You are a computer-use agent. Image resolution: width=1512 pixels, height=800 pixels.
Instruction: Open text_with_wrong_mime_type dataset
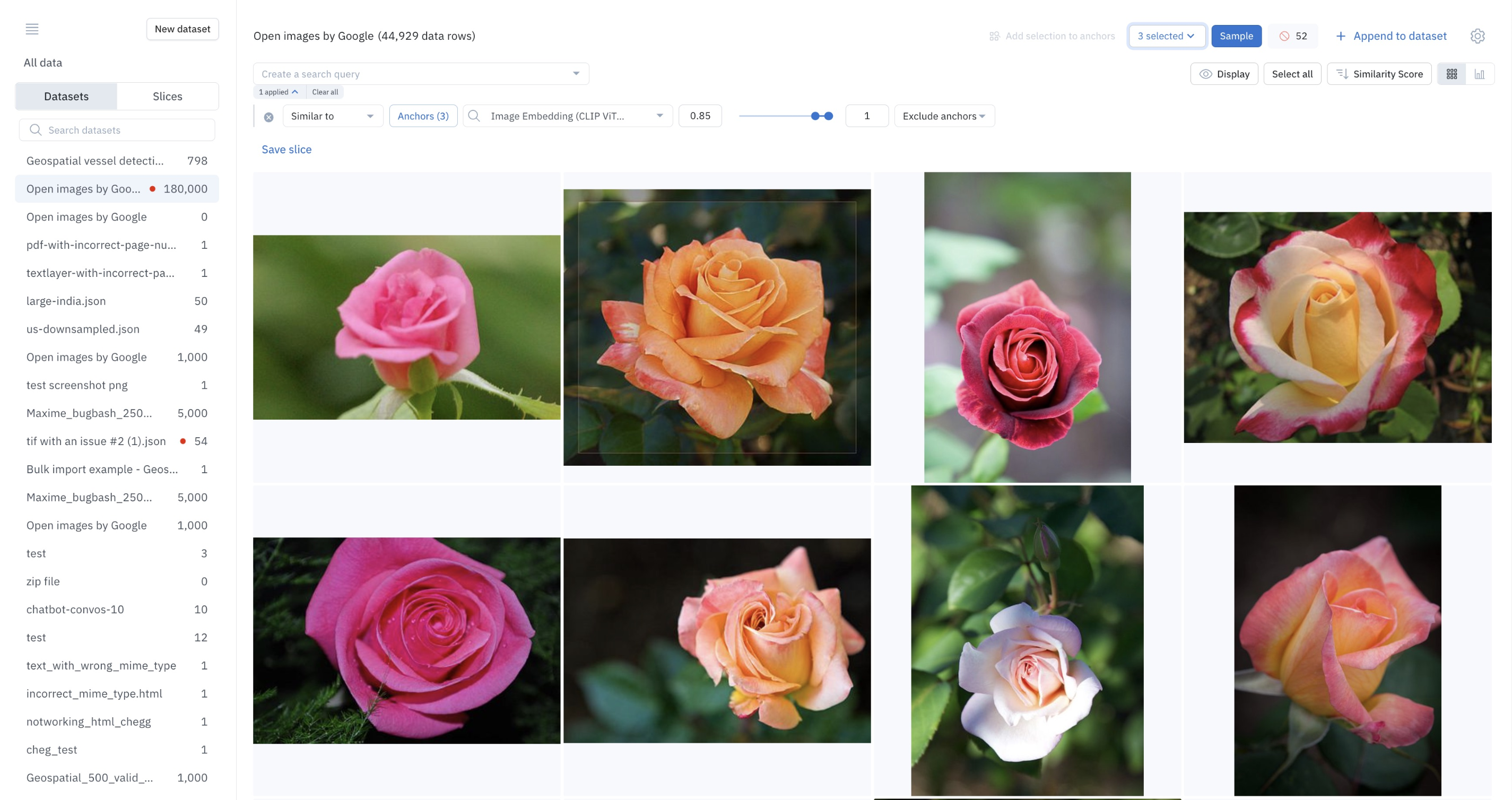[117, 665]
